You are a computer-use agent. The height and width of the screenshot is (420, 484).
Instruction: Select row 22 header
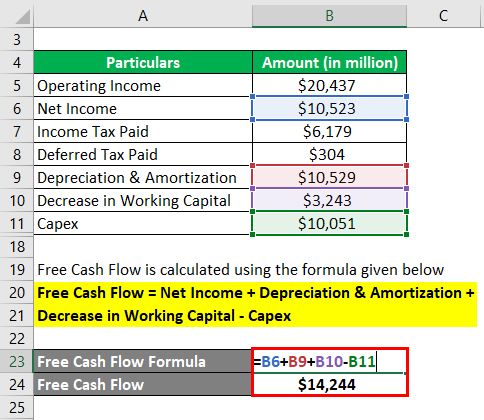(x=17, y=339)
